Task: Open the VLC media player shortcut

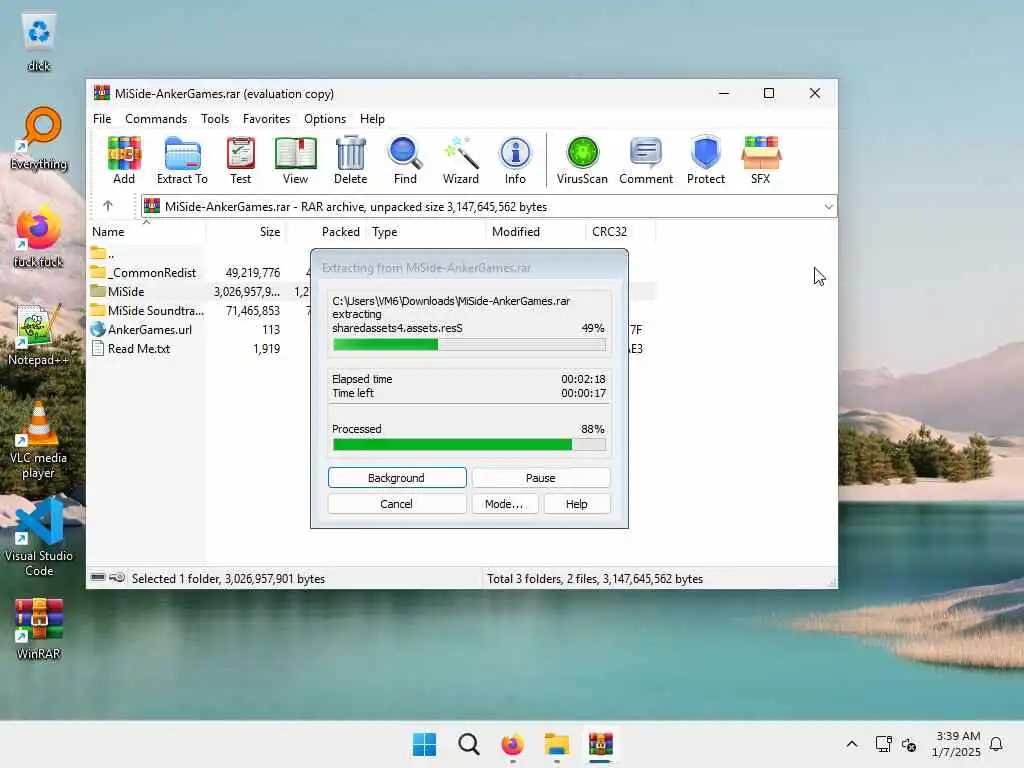Action: pyautogui.click(x=39, y=441)
